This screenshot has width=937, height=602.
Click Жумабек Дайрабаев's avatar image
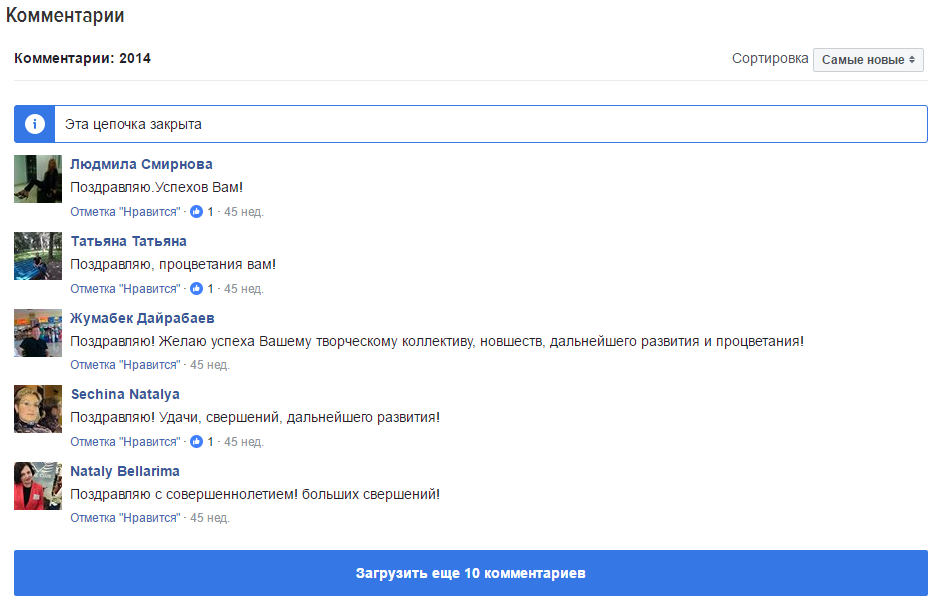pyautogui.click(x=38, y=333)
